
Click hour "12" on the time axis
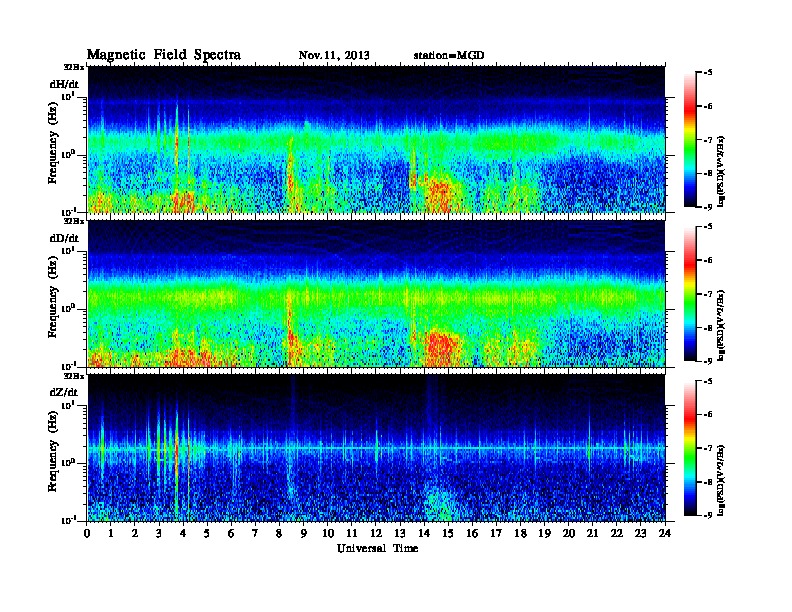click(x=376, y=533)
